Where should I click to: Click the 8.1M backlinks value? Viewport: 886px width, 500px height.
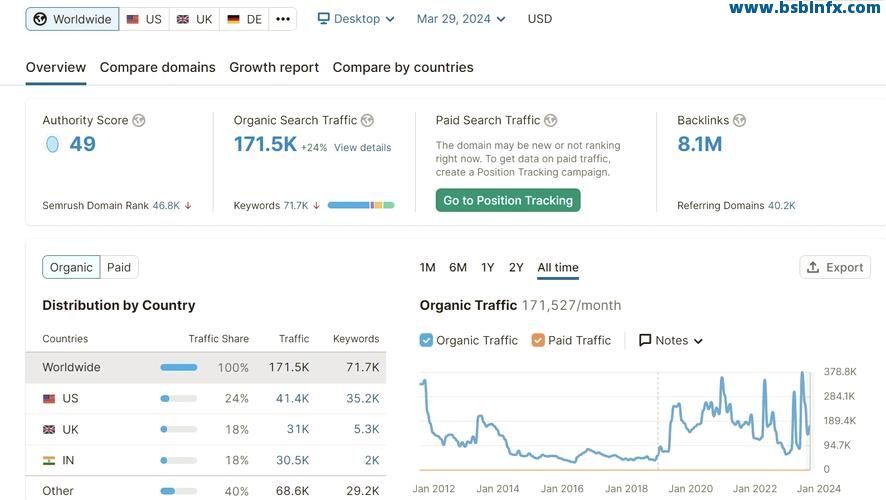tap(700, 144)
